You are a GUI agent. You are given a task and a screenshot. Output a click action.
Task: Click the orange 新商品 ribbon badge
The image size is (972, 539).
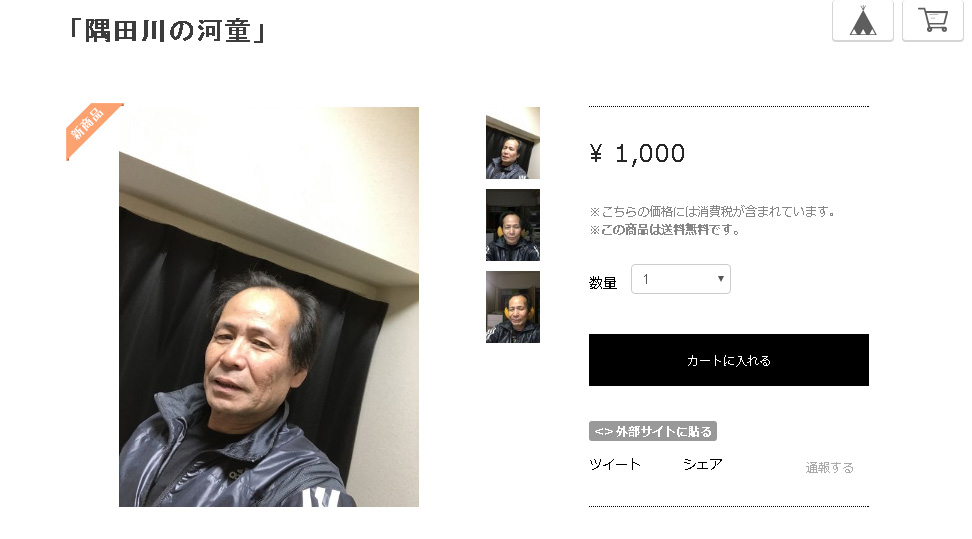pyautogui.click(x=91, y=129)
